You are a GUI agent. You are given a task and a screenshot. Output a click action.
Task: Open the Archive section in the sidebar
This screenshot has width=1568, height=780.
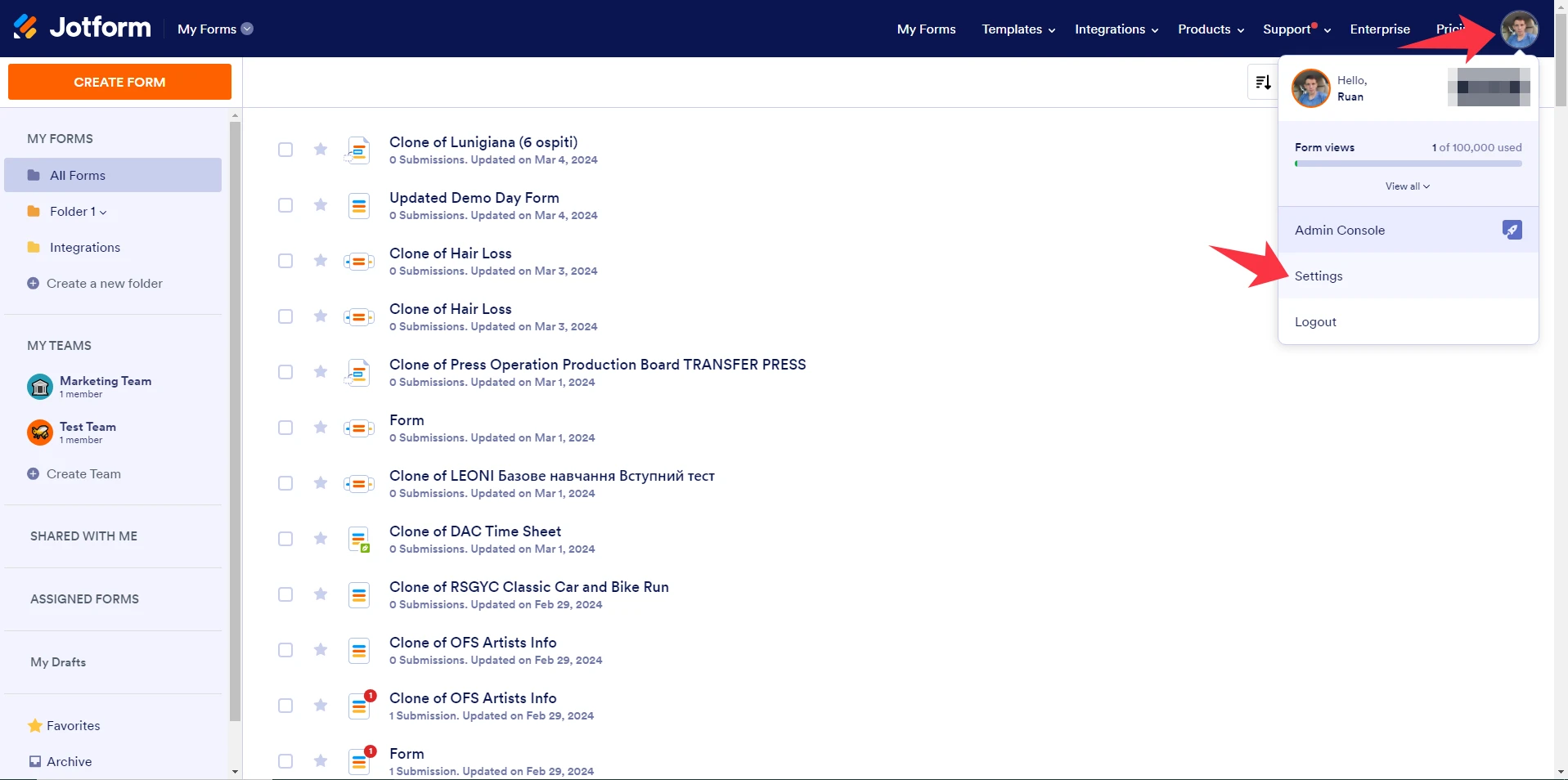(70, 761)
